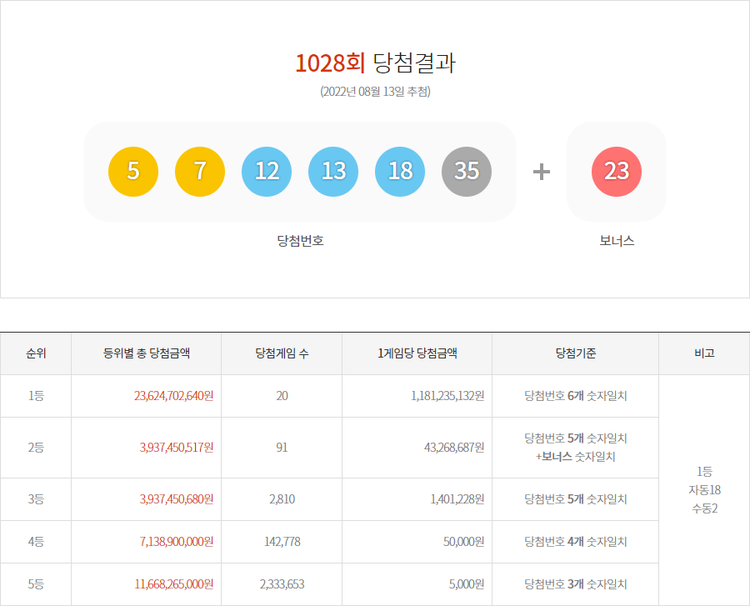The image size is (750, 606).
Task: Click the 등위별 총 당첨금액 column header
Action: [x=147, y=353]
